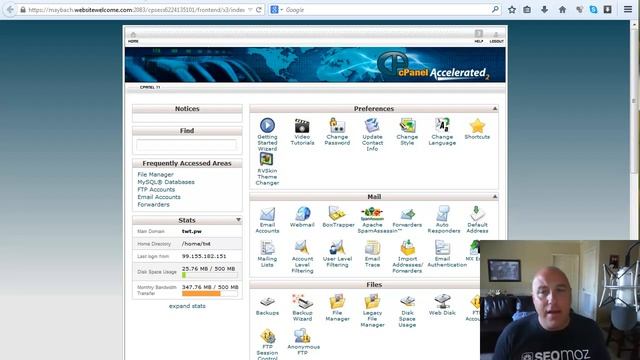Open Email Authentication
Image resolution: width=640 pixels, height=360 pixels.
tap(442, 248)
